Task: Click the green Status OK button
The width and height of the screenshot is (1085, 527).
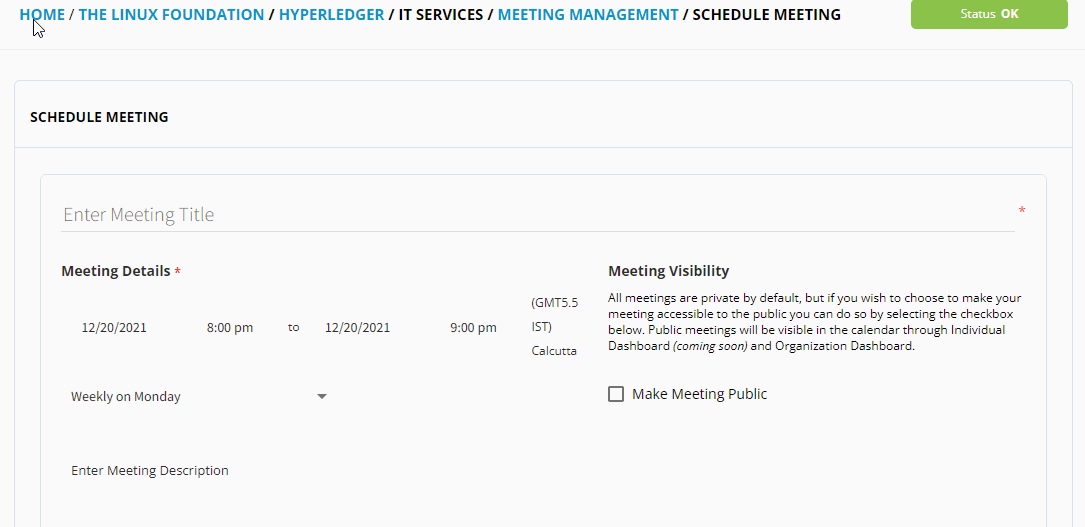Action: tap(989, 14)
